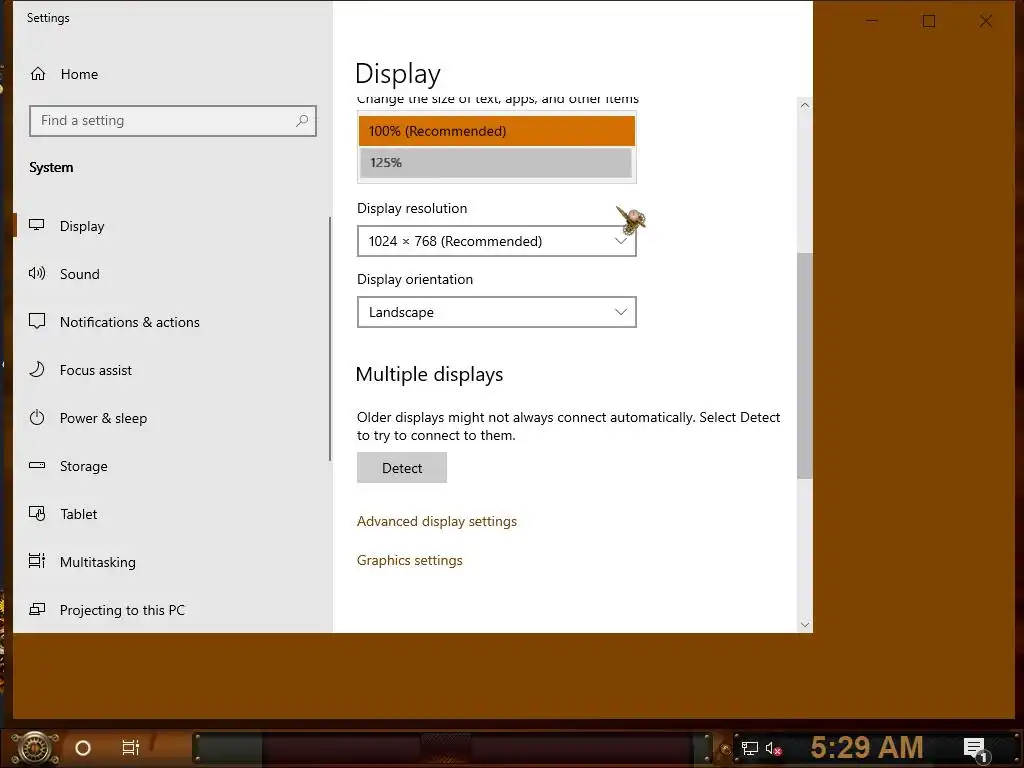Maximize the Settings window
Image resolution: width=1024 pixels, height=768 pixels.
click(x=929, y=22)
